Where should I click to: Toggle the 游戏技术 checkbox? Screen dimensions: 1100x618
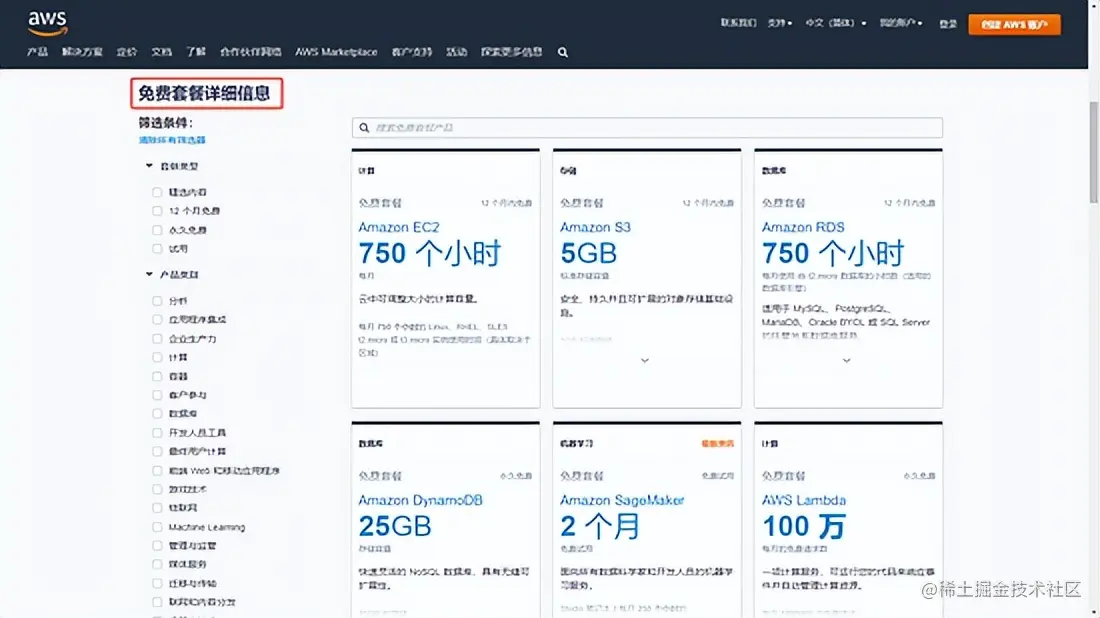[x=157, y=490]
